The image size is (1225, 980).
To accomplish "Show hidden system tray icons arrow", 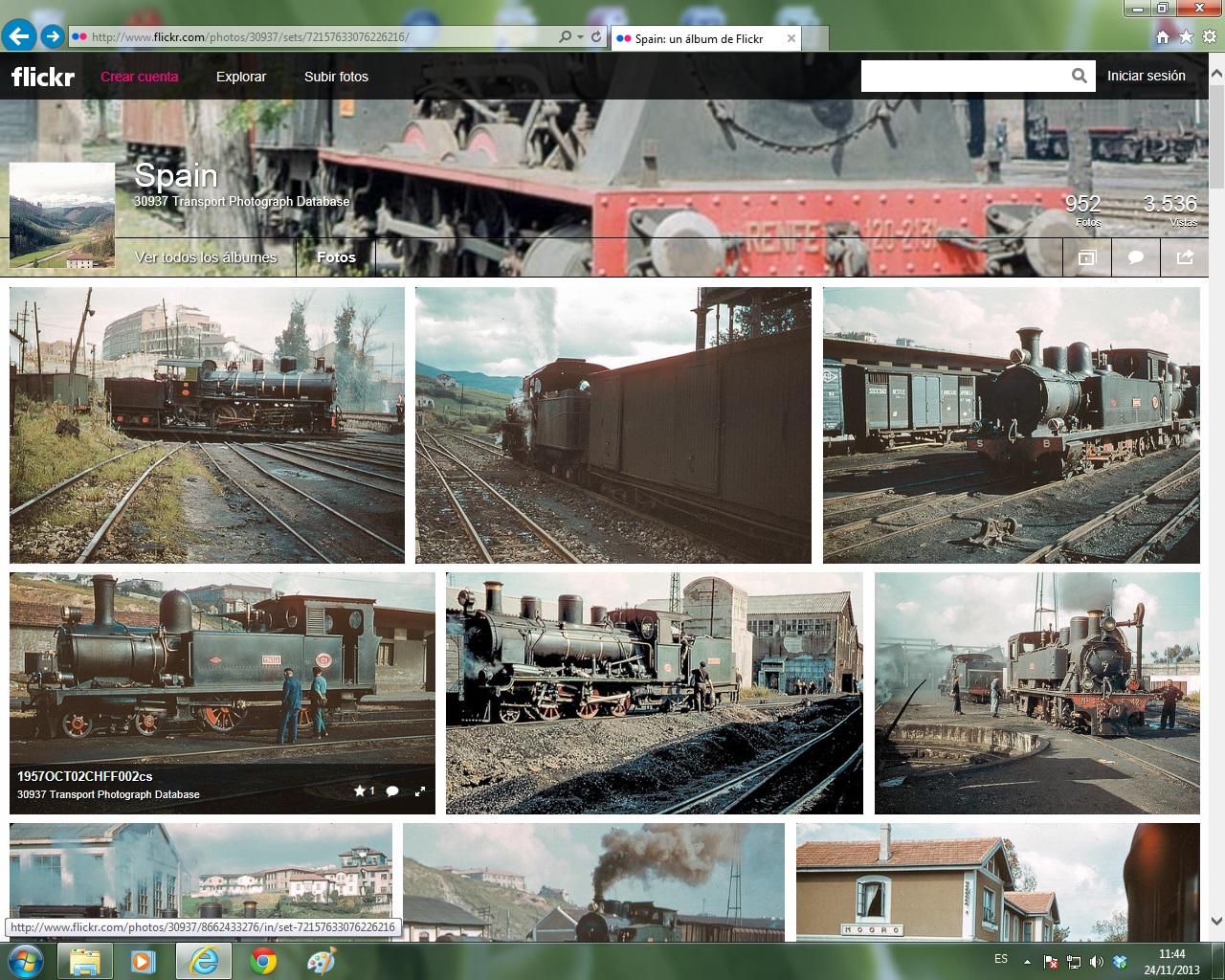I will click(x=1027, y=961).
